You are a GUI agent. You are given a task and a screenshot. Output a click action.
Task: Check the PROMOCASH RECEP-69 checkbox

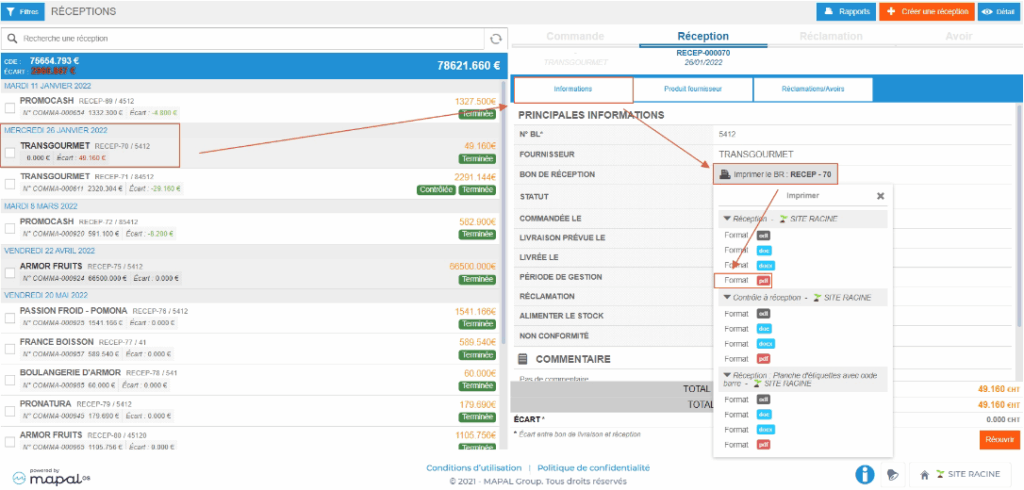coord(10,108)
